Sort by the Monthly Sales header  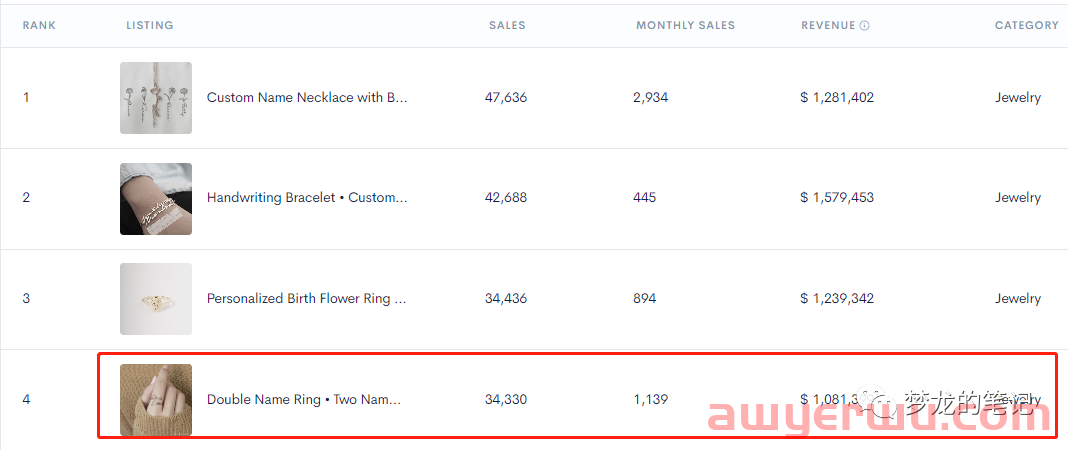[685, 25]
